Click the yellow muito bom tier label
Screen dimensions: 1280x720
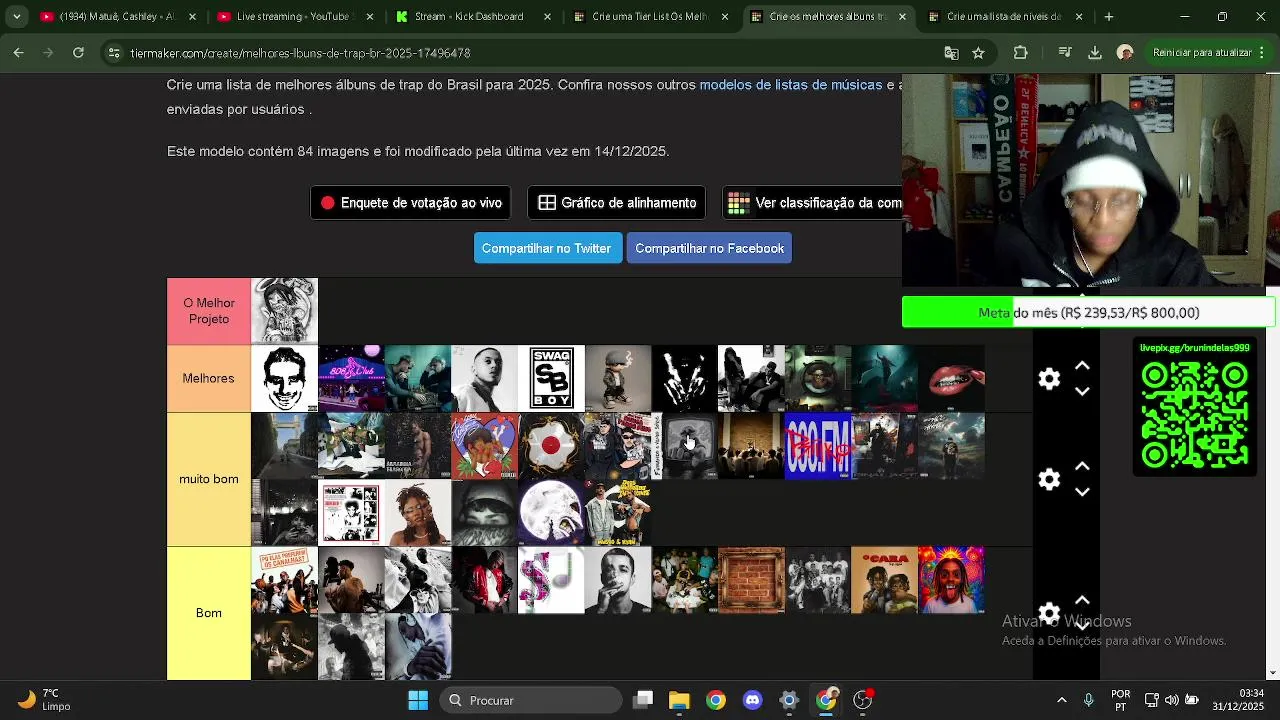click(209, 479)
